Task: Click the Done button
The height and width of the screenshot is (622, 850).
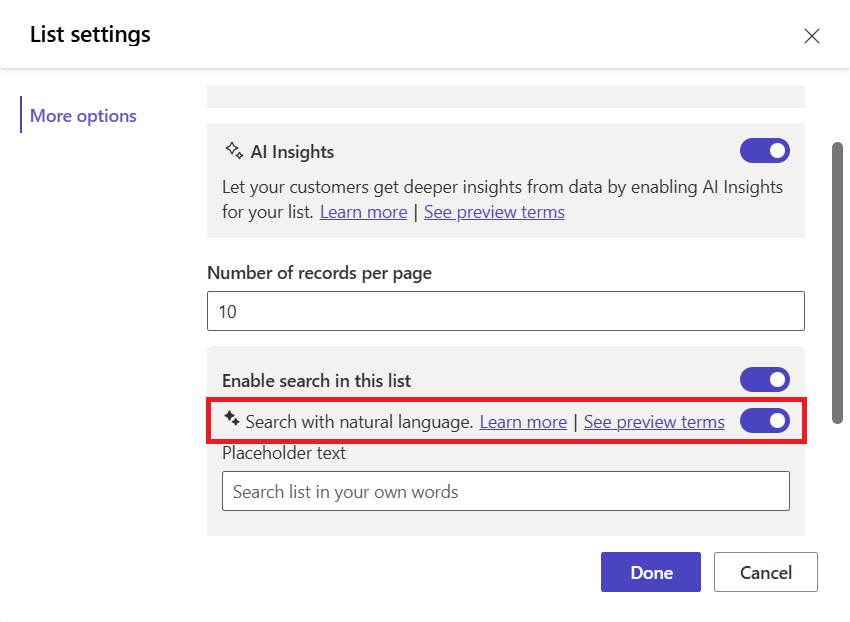Action: click(x=650, y=572)
